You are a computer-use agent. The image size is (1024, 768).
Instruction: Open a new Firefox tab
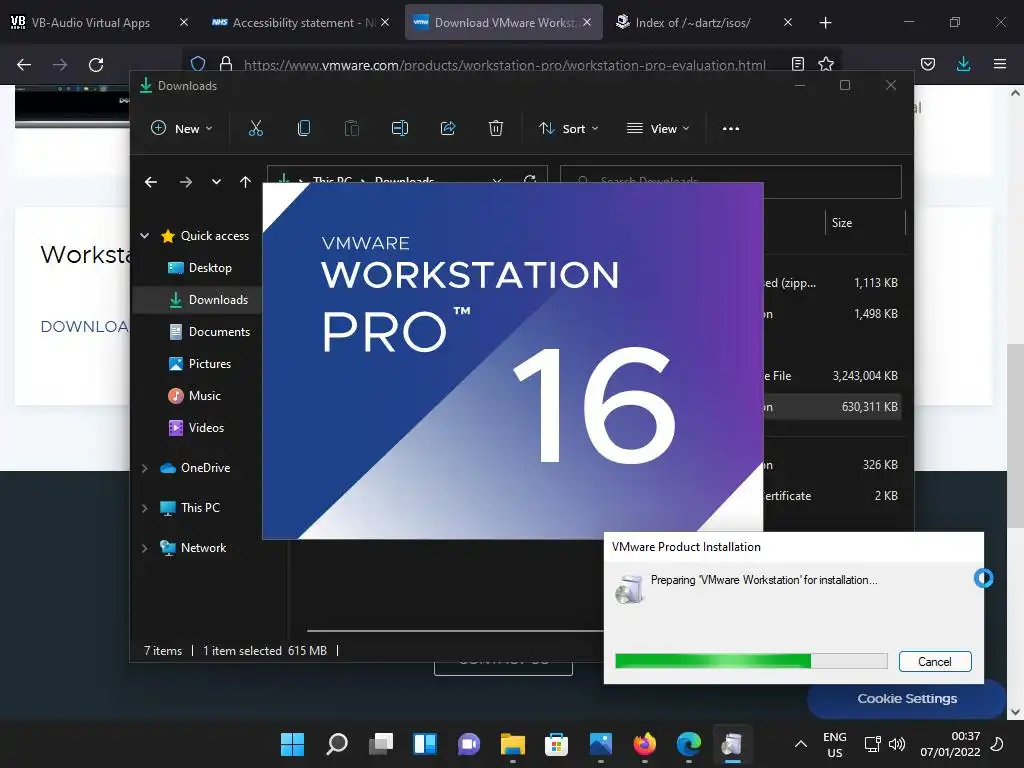tap(825, 23)
